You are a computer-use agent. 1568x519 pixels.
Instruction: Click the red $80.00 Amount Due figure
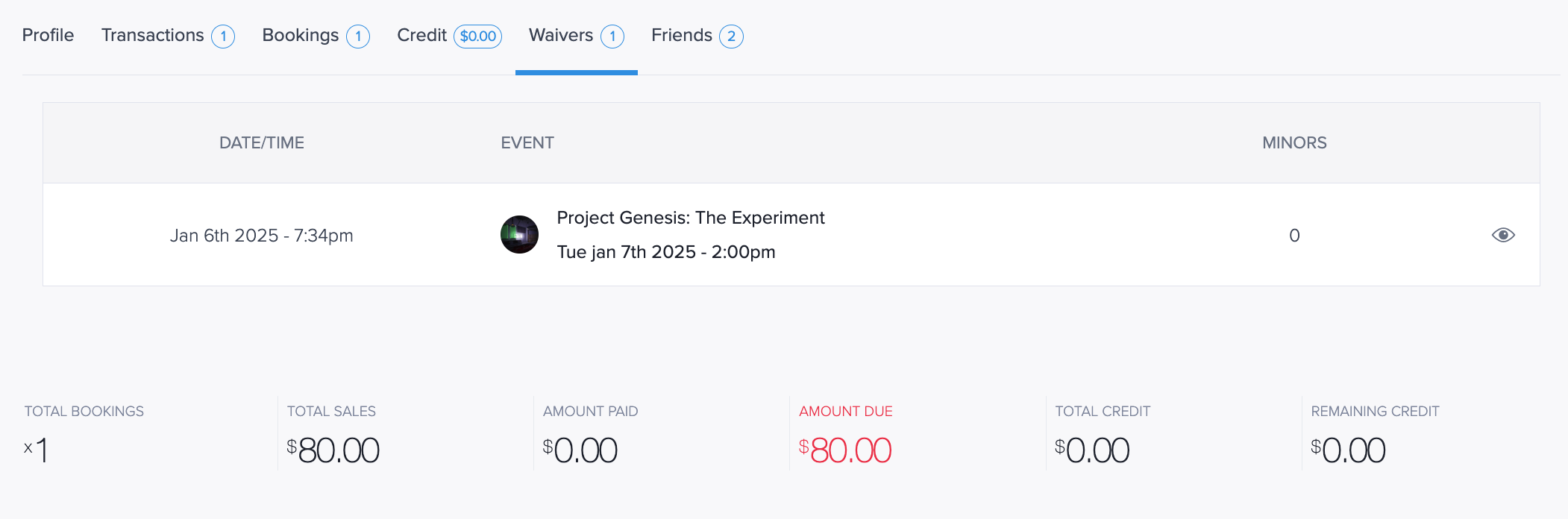pyautogui.click(x=845, y=450)
